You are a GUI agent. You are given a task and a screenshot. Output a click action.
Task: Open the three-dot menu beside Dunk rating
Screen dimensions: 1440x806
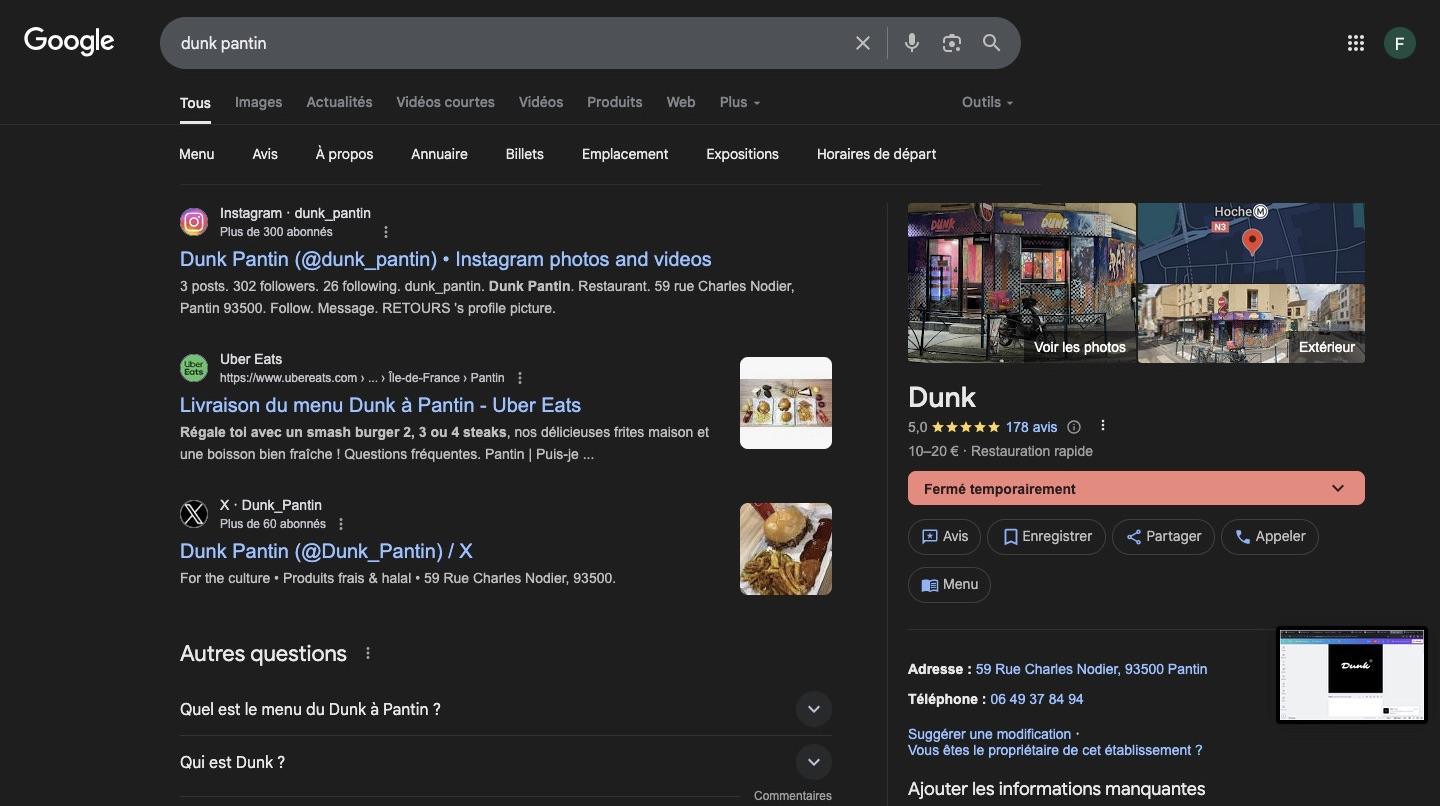(1102, 426)
